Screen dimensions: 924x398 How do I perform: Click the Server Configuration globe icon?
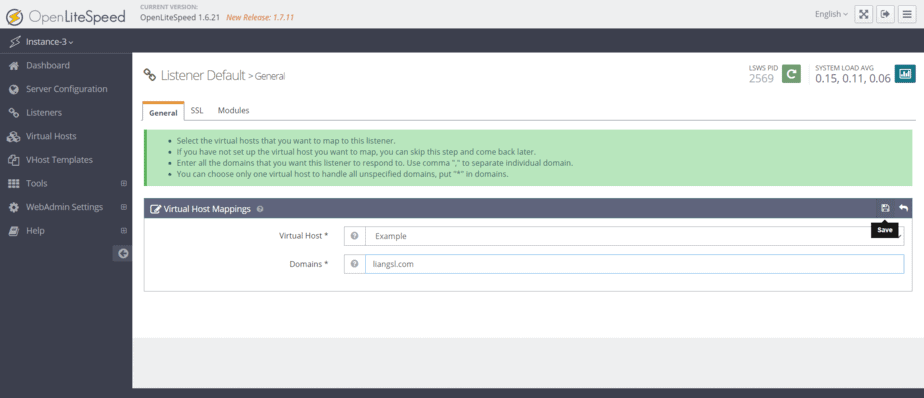click(x=14, y=90)
